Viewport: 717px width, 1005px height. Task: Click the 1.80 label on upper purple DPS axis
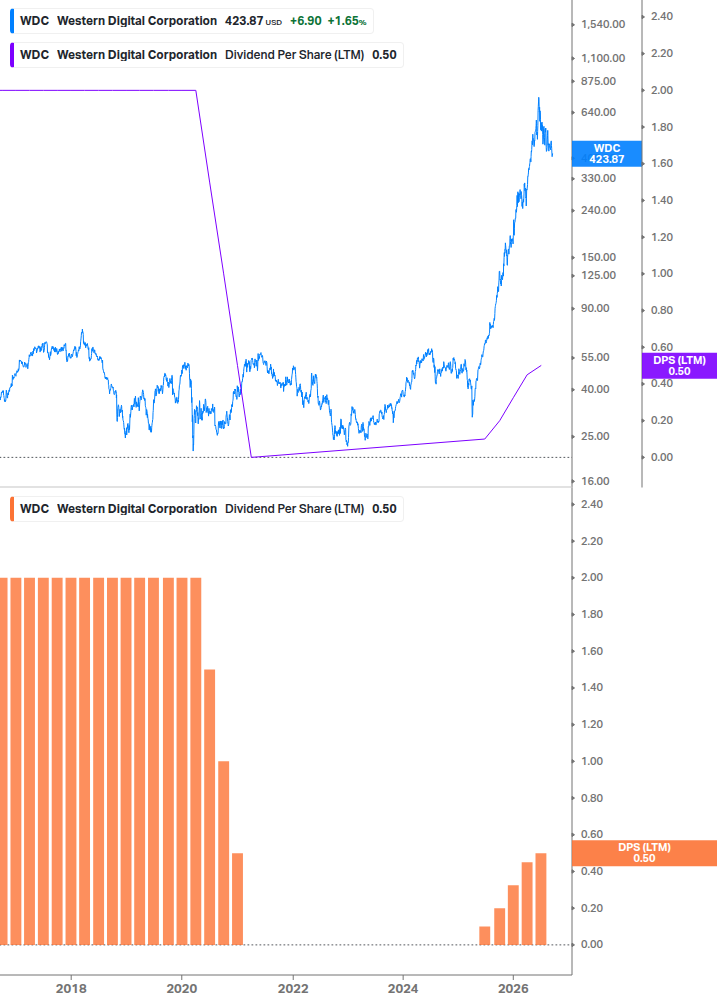tap(662, 128)
